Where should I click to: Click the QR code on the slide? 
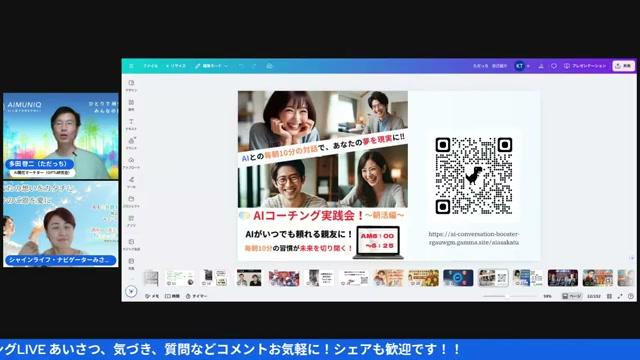(x=473, y=176)
